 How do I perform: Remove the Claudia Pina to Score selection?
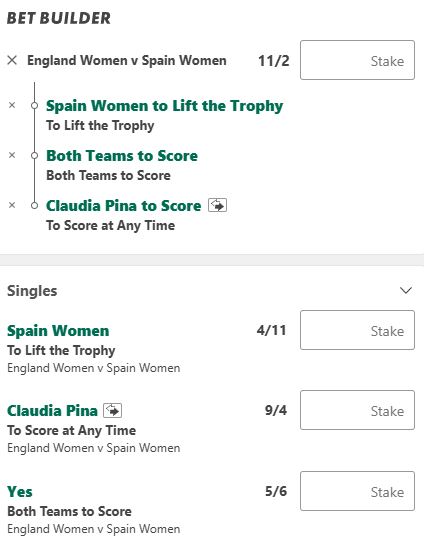[12, 205]
